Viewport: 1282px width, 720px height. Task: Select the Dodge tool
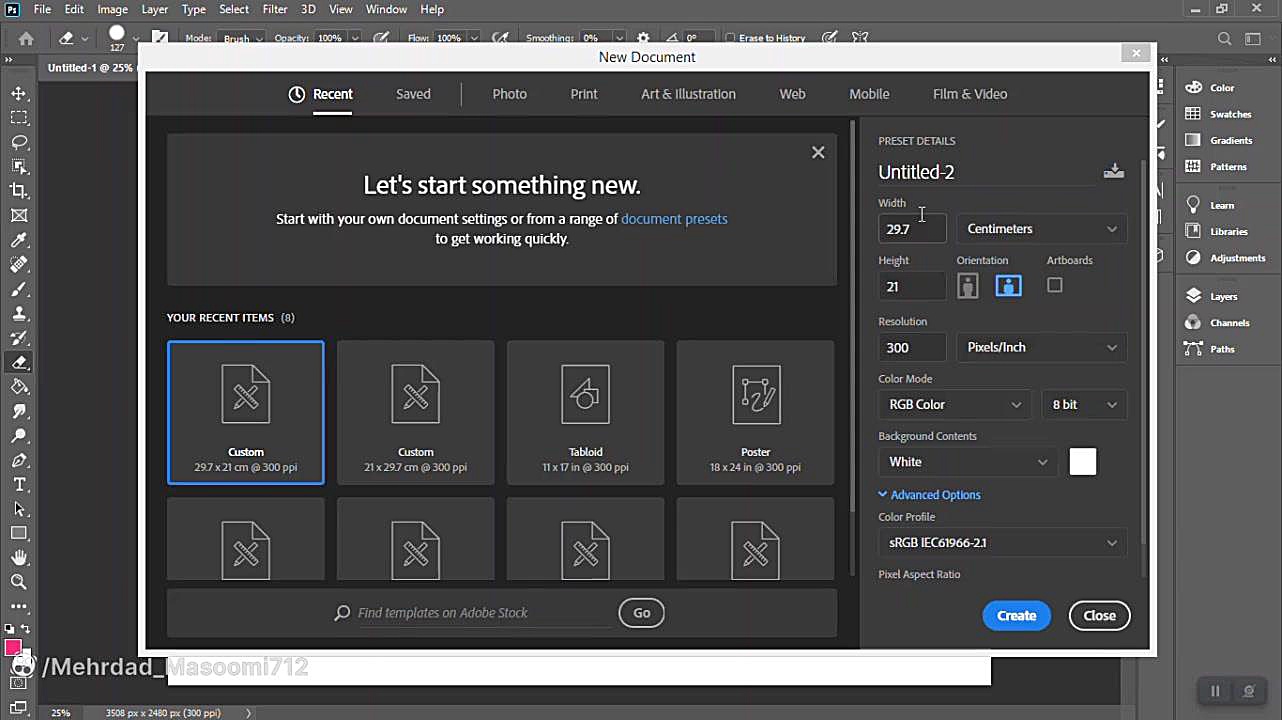point(19,436)
